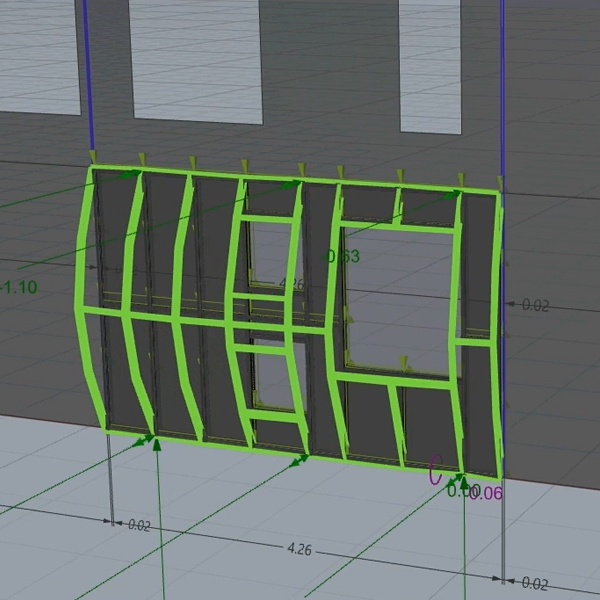This screenshot has width=600, height=600.
Task: Click the magenta rotation handle near the frame's bottom corner
Action: pyautogui.click(x=435, y=470)
